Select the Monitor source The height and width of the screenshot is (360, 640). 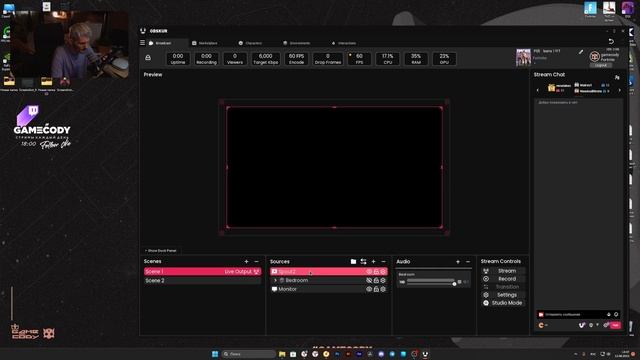pos(329,289)
